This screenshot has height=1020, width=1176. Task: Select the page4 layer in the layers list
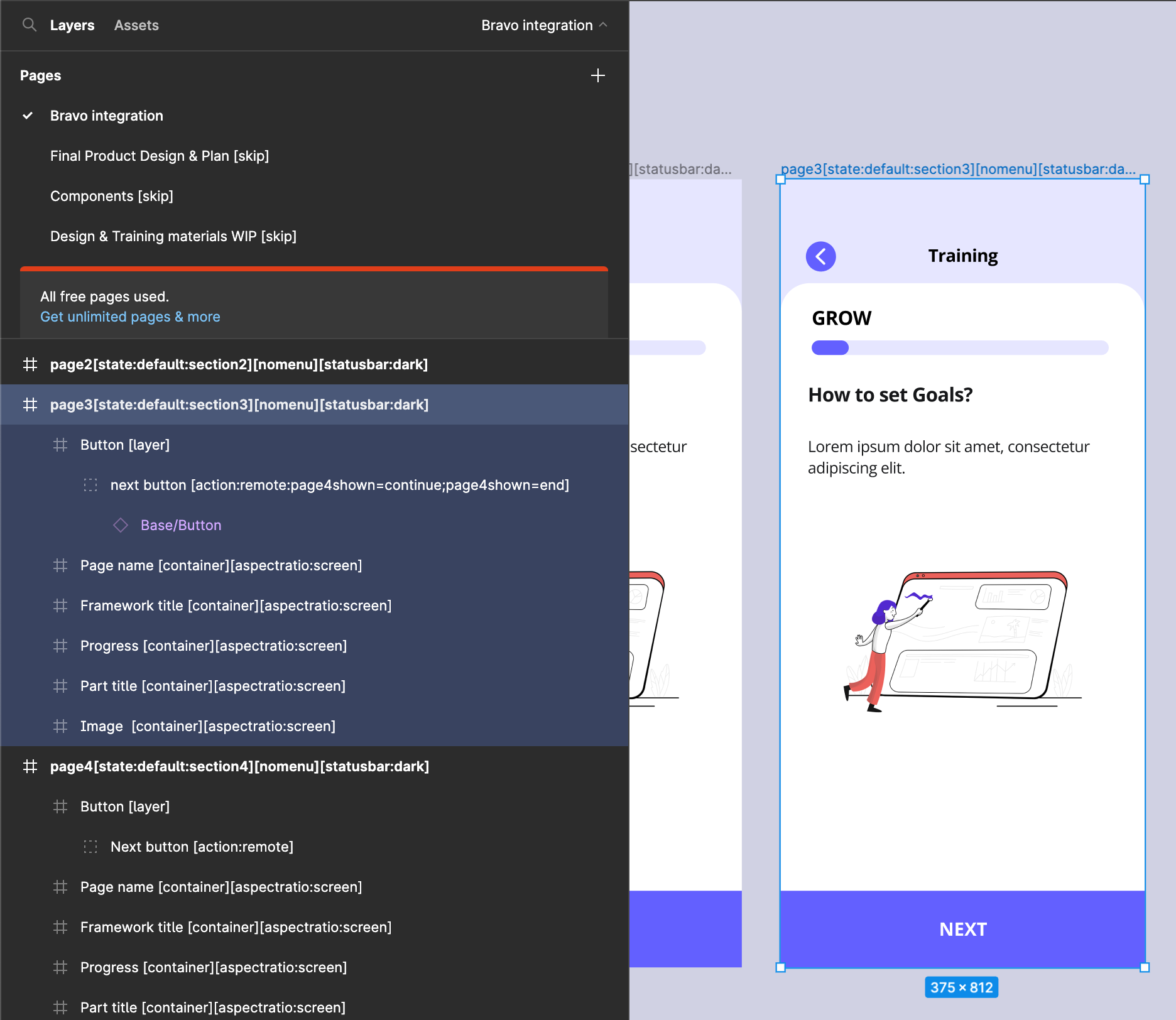point(314,766)
